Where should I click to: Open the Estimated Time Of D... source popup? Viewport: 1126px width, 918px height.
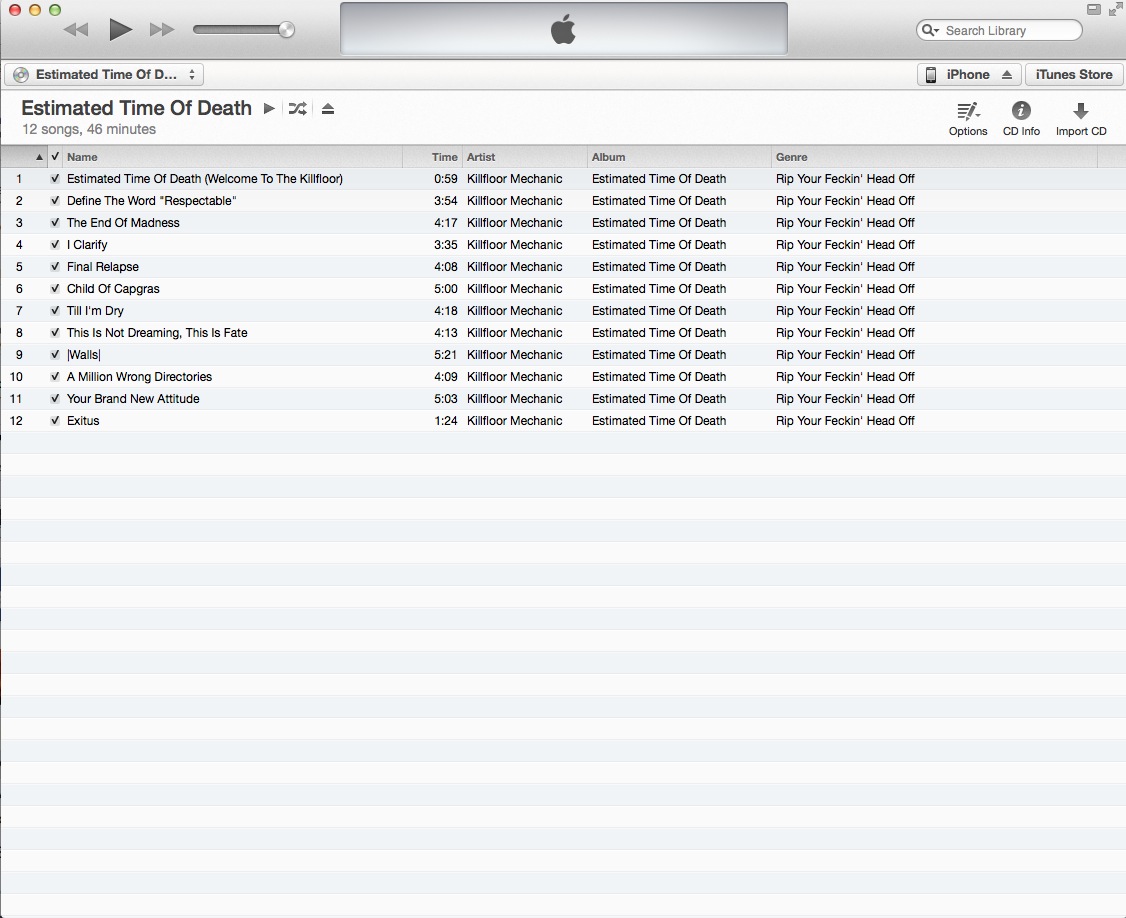104,75
